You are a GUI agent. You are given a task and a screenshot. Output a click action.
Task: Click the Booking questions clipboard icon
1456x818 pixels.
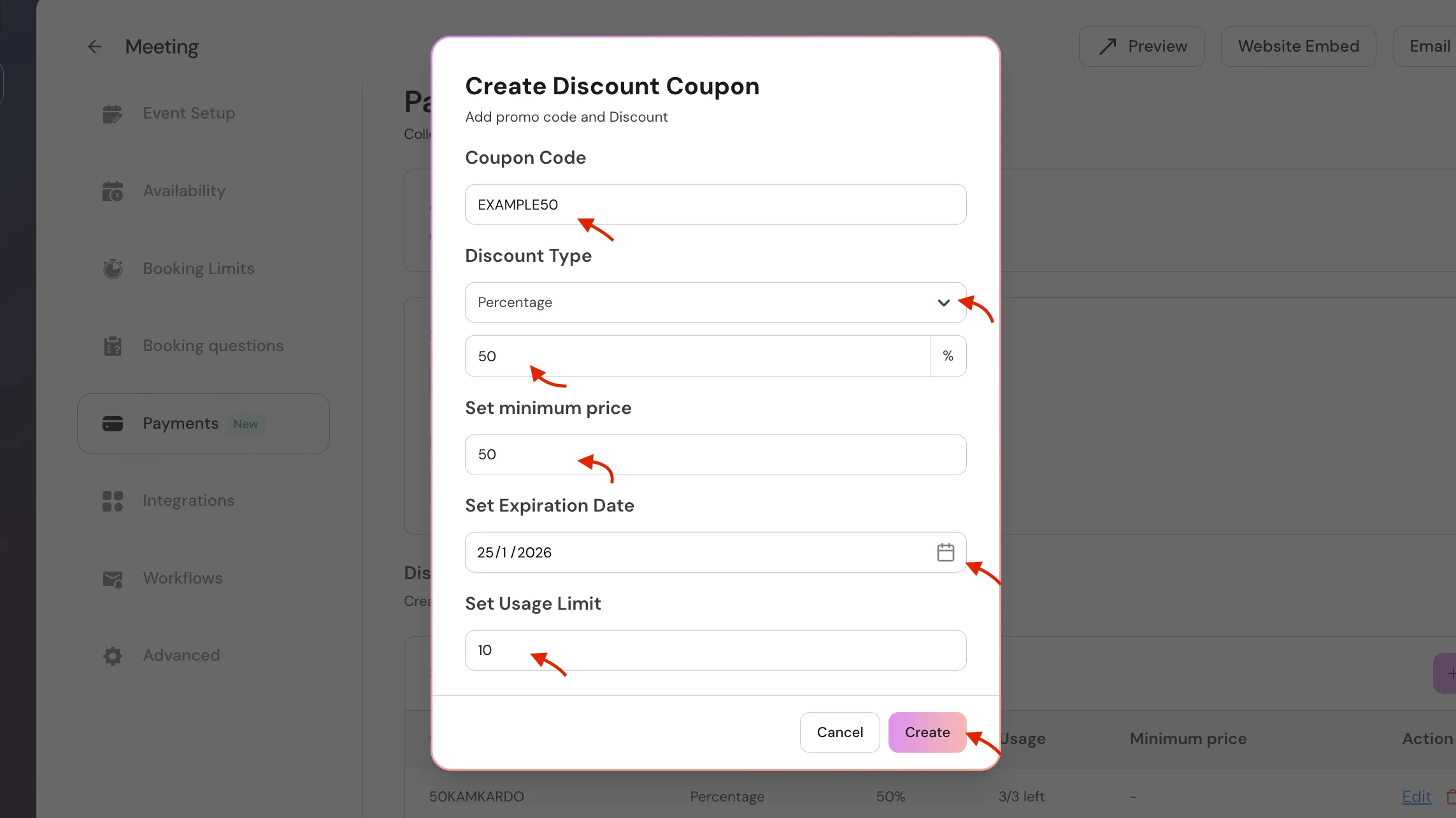112,346
